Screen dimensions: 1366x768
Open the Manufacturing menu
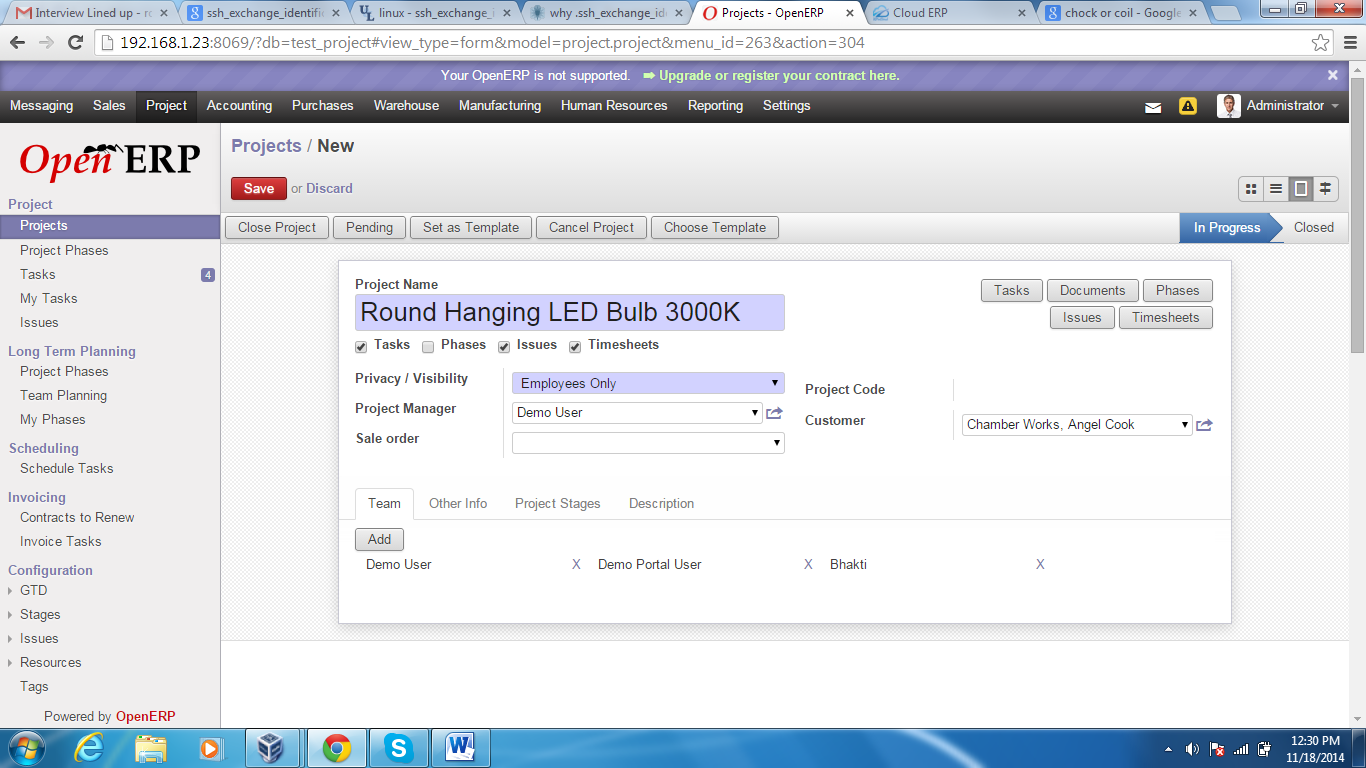click(500, 106)
